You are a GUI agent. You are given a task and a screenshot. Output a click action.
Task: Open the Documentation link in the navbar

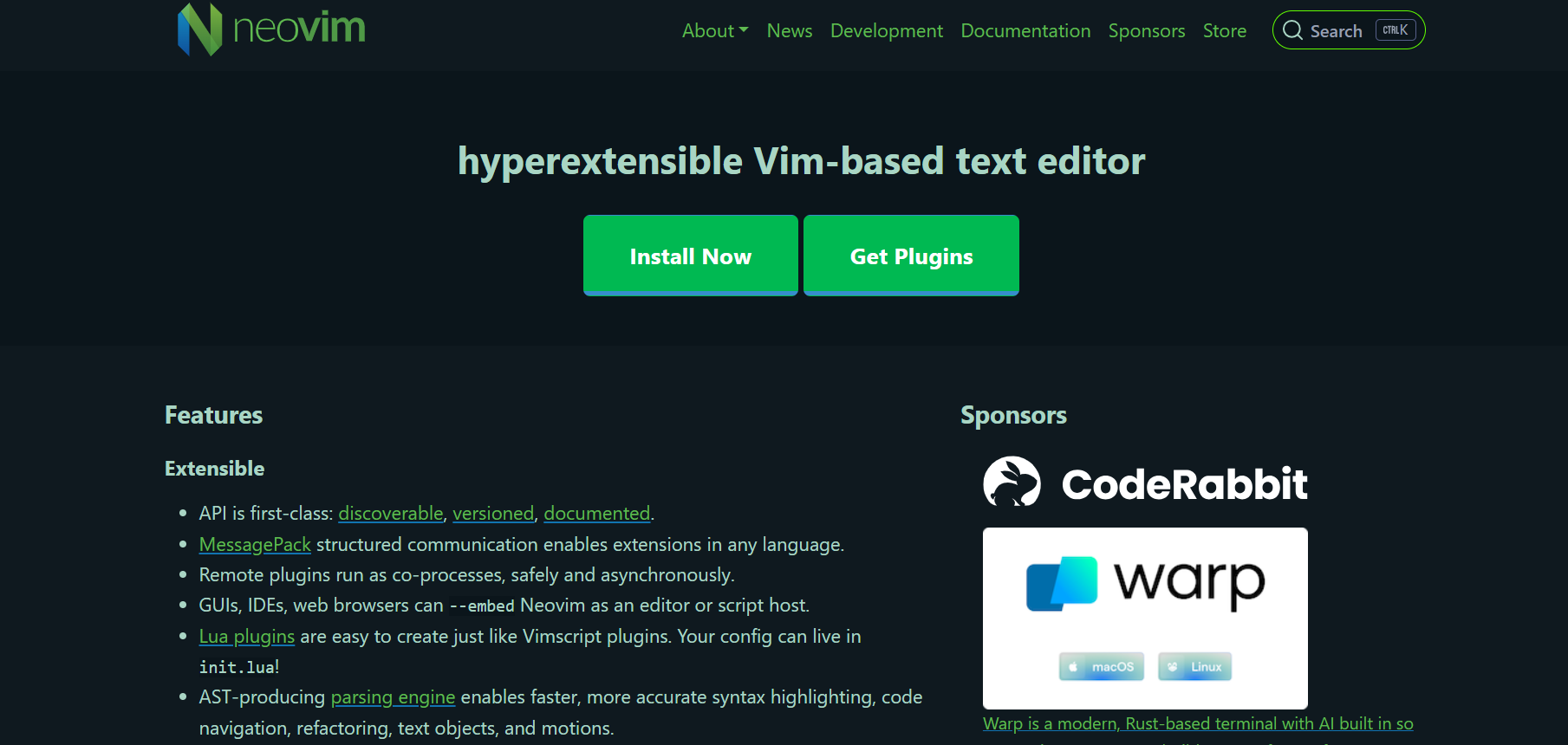(1025, 30)
